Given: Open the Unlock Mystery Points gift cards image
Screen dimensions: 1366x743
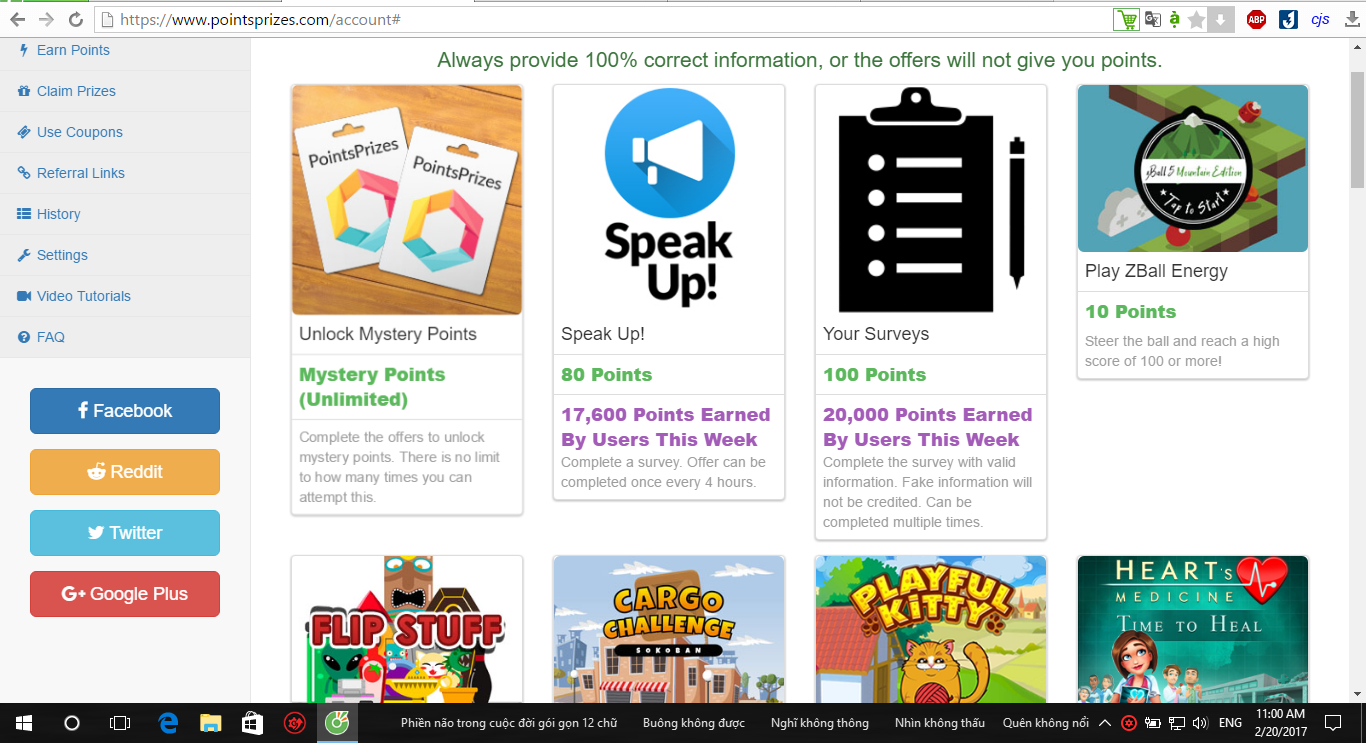Looking at the screenshot, I should 407,200.
